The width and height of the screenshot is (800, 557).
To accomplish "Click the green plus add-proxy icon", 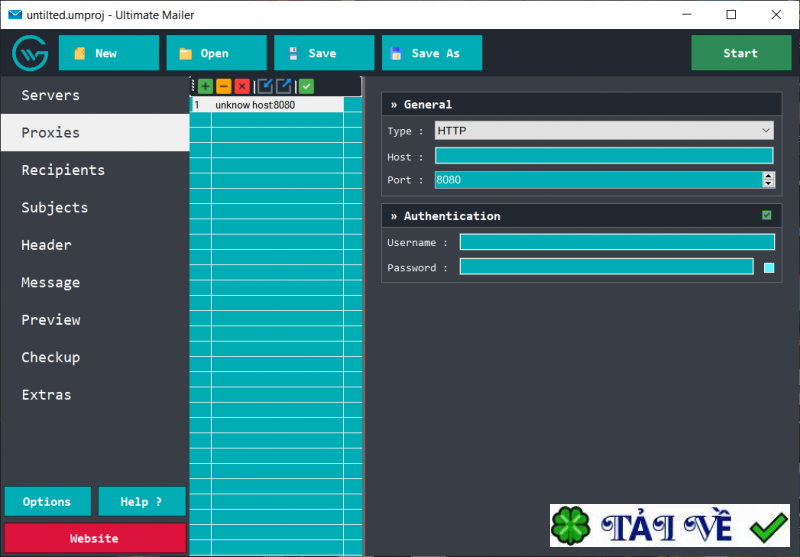I will coord(205,87).
